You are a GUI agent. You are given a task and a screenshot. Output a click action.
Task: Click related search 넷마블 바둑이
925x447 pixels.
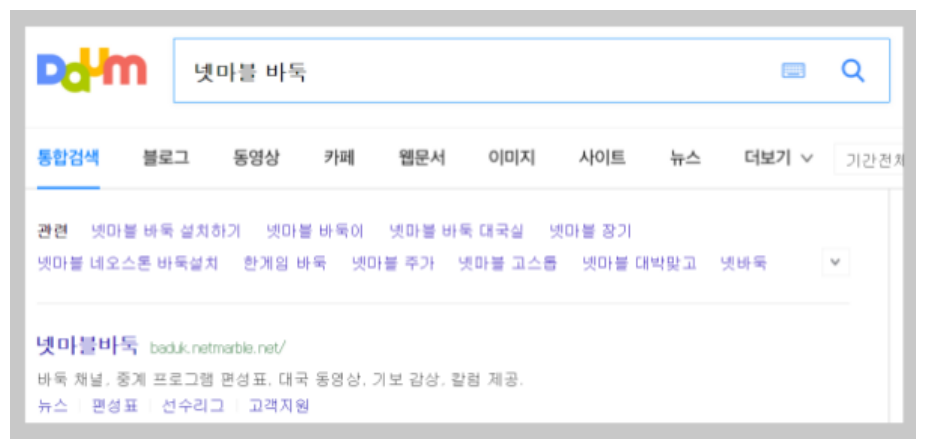pos(315,231)
